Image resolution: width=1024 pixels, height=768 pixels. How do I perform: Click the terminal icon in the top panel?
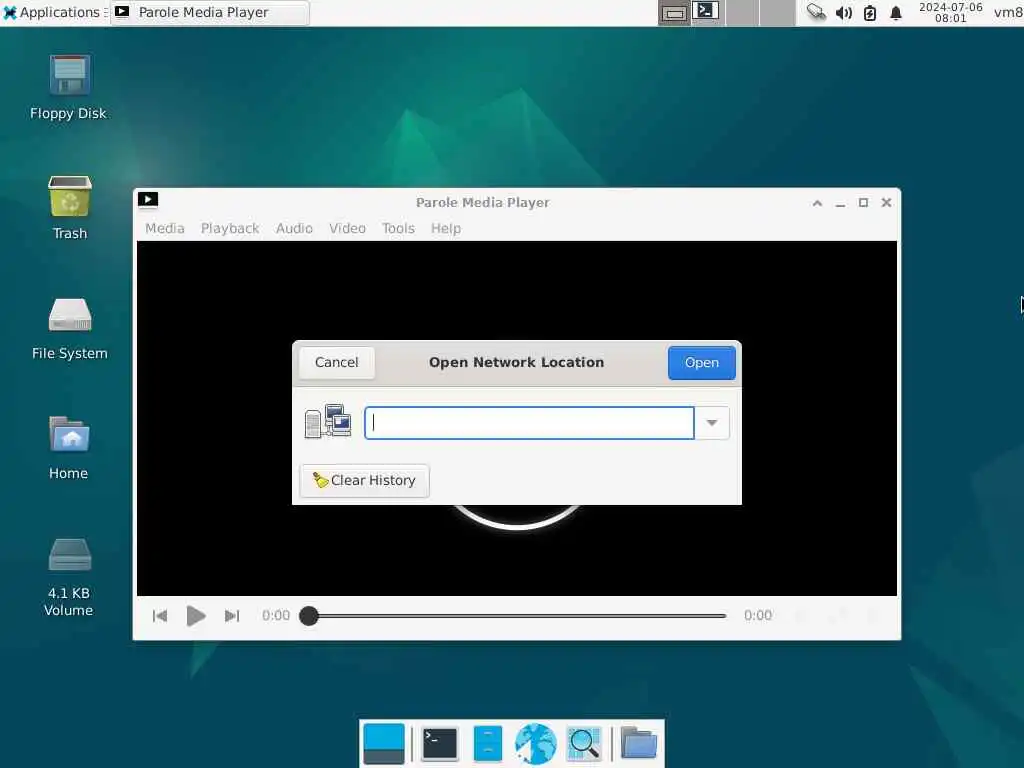click(705, 10)
